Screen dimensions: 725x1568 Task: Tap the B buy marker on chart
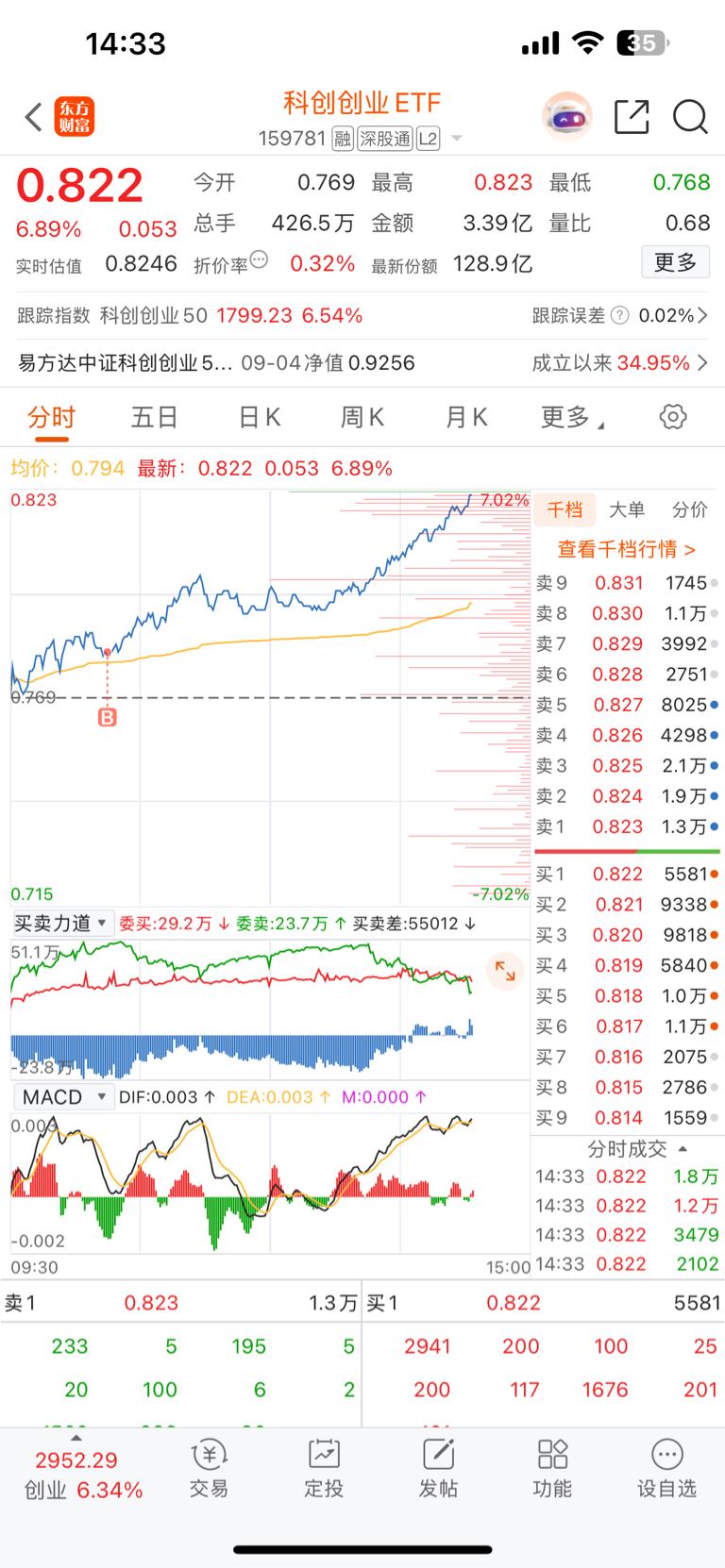(x=108, y=718)
